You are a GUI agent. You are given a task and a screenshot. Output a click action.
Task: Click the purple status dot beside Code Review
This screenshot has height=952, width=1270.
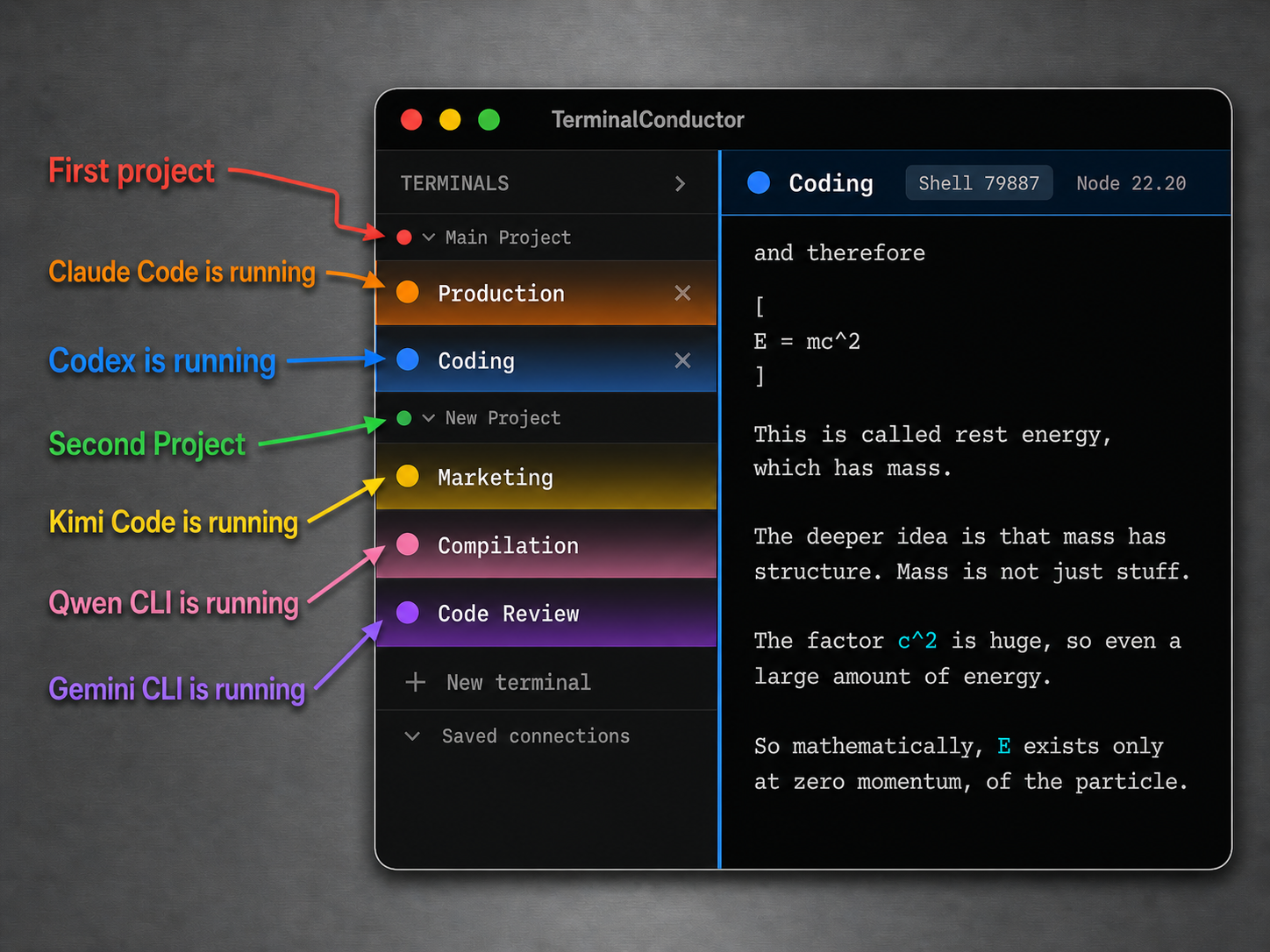pyautogui.click(x=408, y=613)
